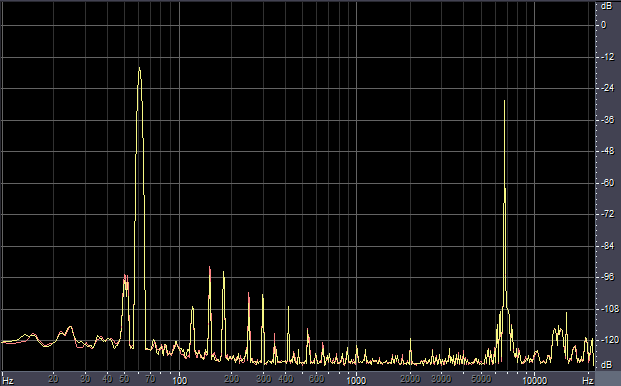
Task: Click the -36 dB axis label
Action: point(607,120)
